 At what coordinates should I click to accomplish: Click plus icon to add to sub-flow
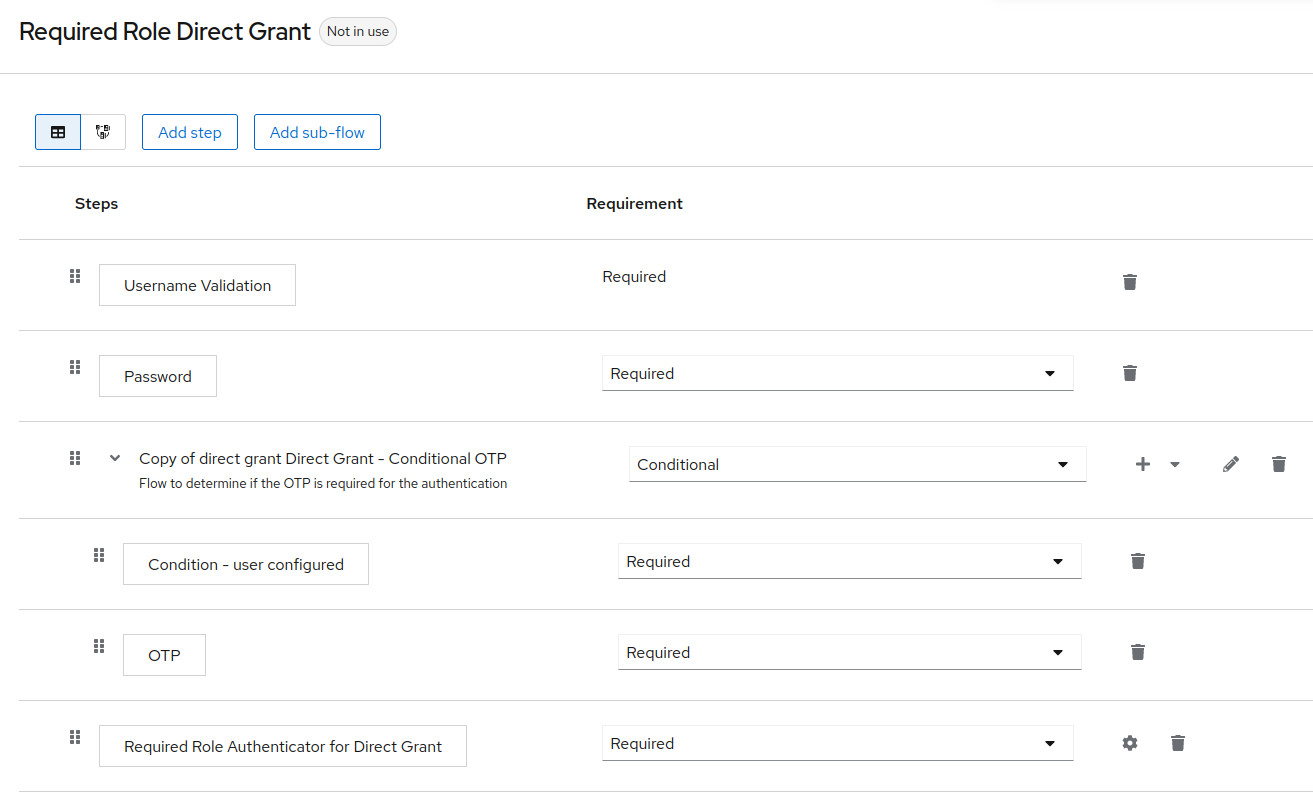click(1143, 464)
